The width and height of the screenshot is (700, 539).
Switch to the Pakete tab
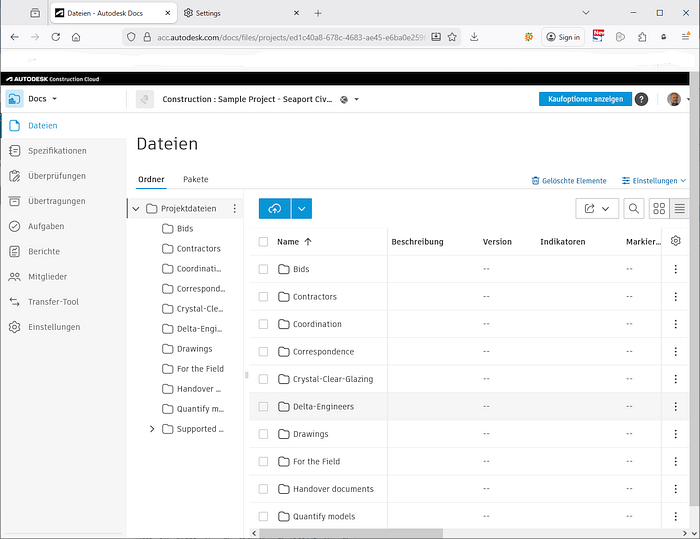click(x=196, y=179)
